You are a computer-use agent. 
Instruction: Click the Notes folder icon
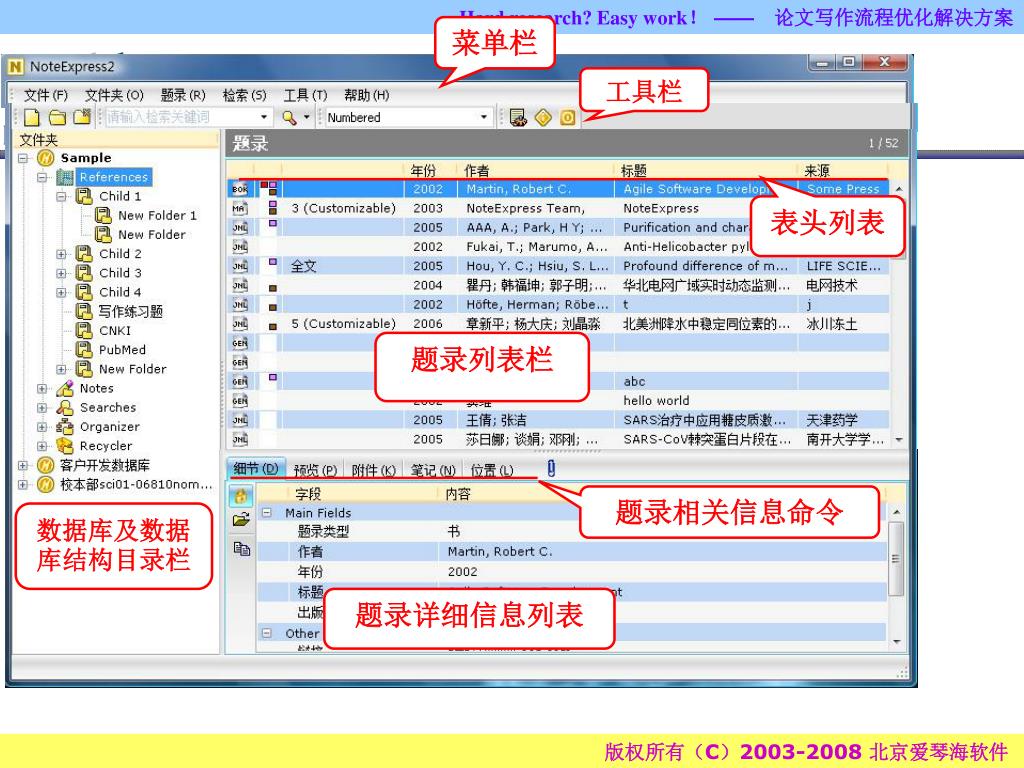pyautogui.click(x=65, y=389)
